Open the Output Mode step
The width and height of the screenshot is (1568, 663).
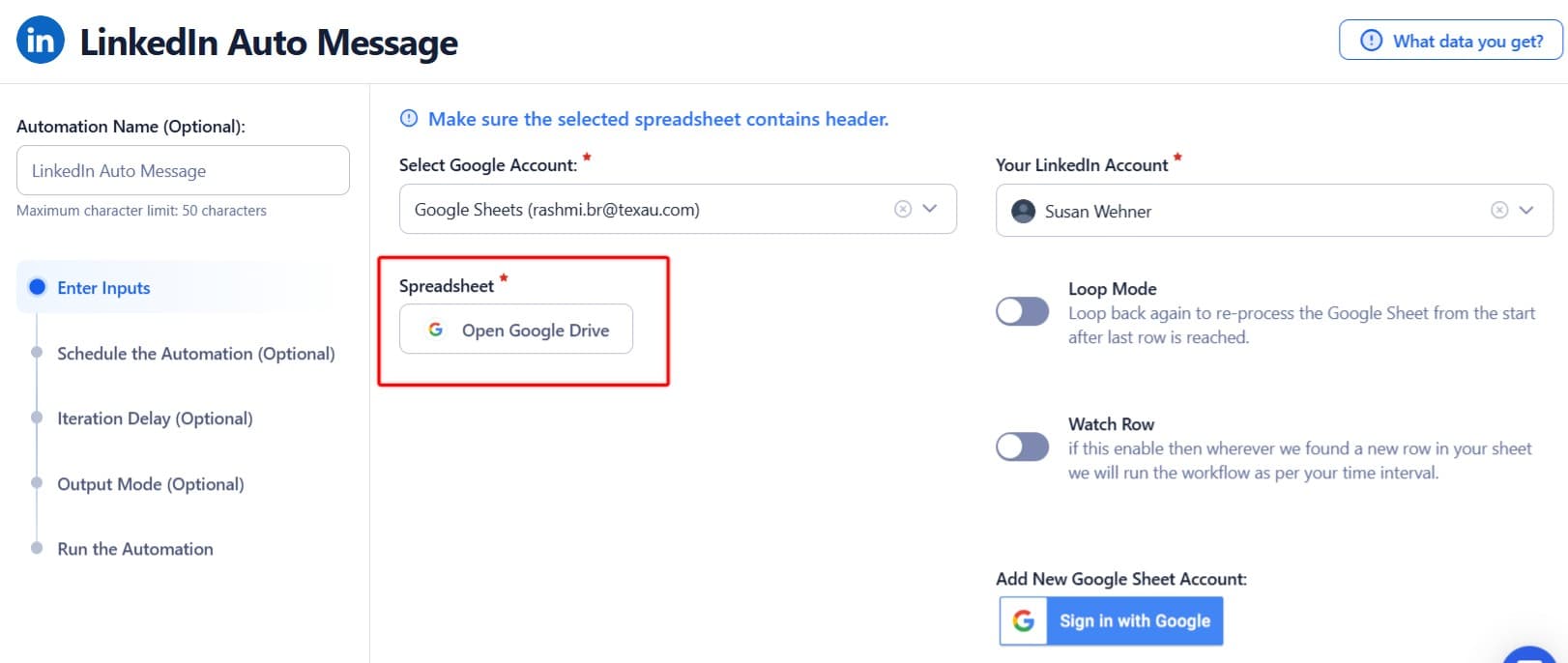[x=150, y=484]
